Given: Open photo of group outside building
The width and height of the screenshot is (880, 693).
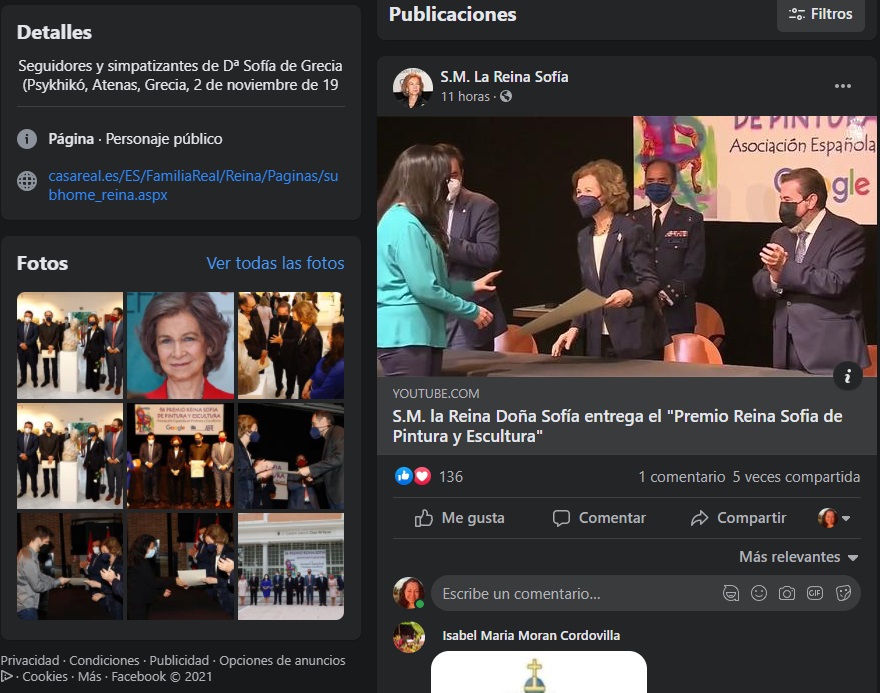Looking at the screenshot, I should (291, 566).
